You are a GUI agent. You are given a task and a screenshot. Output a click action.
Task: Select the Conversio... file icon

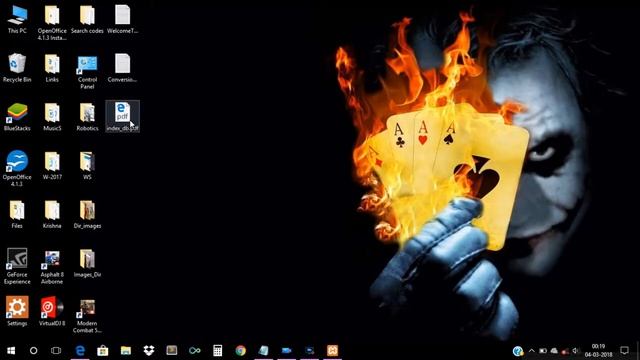pyautogui.click(x=122, y=68)
